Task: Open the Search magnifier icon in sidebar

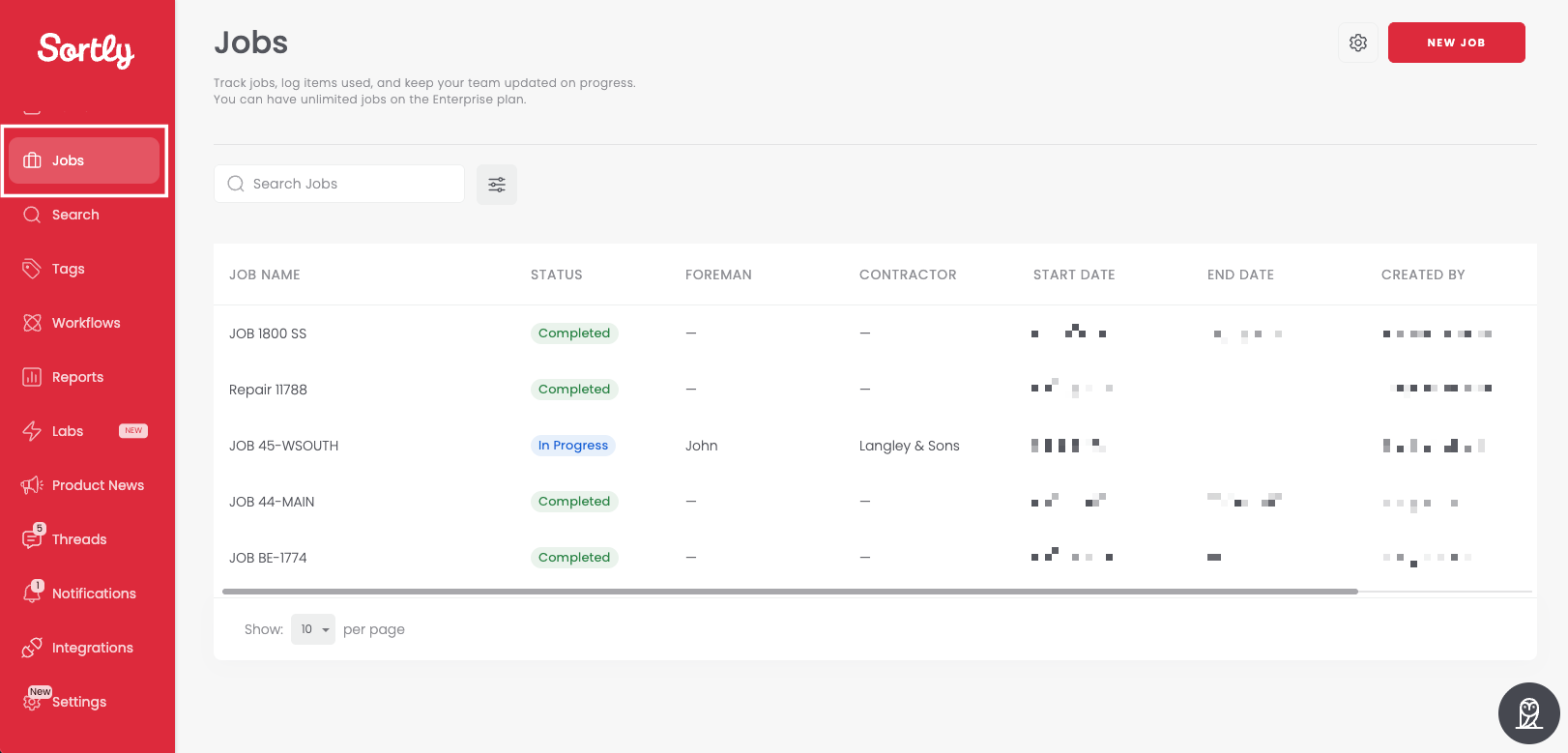Action: pos(32,215)
